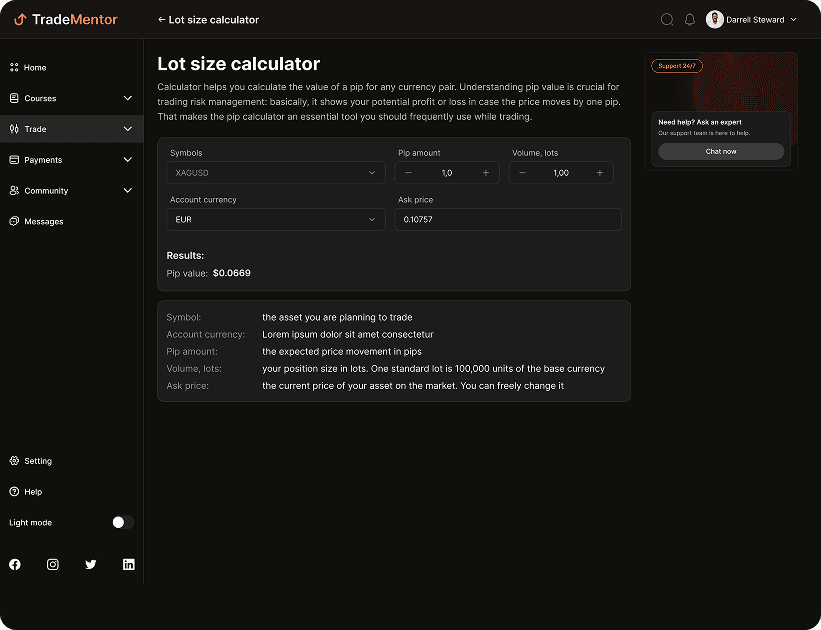Toggle Light mode on
The width and height of the screenshot is (821, 630).
(121, 522)
